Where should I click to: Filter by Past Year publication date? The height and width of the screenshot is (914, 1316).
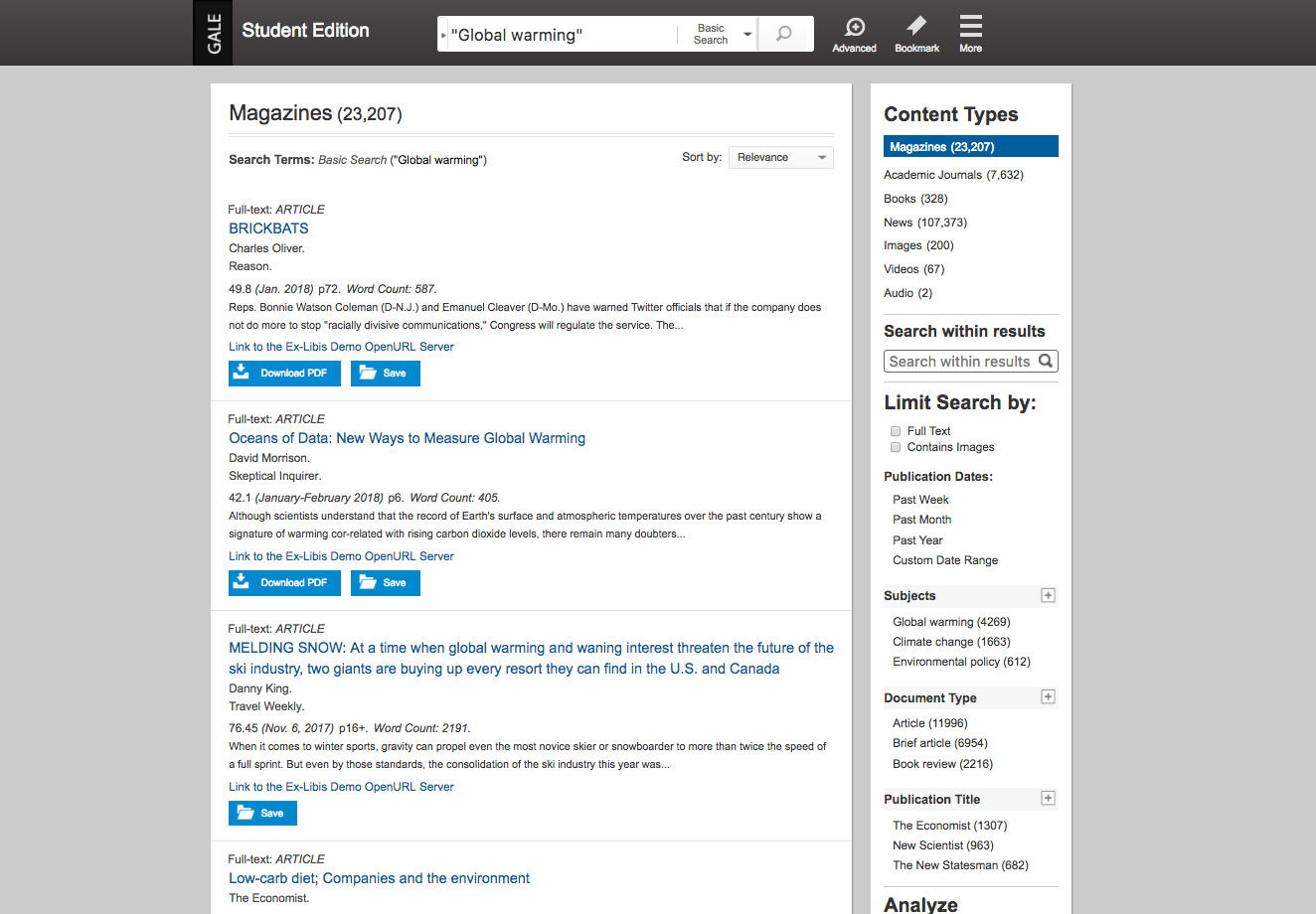click(917, 540)
